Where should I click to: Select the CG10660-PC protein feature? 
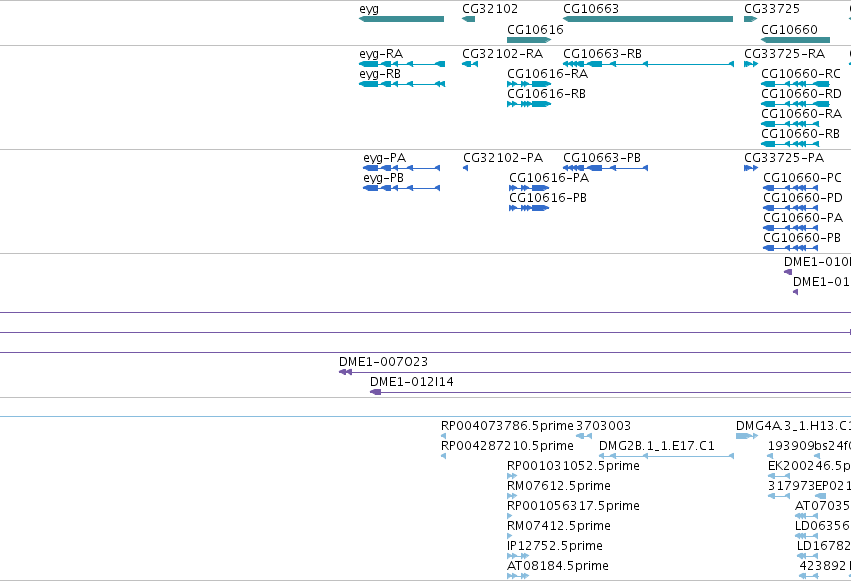(x=791, y=188)
